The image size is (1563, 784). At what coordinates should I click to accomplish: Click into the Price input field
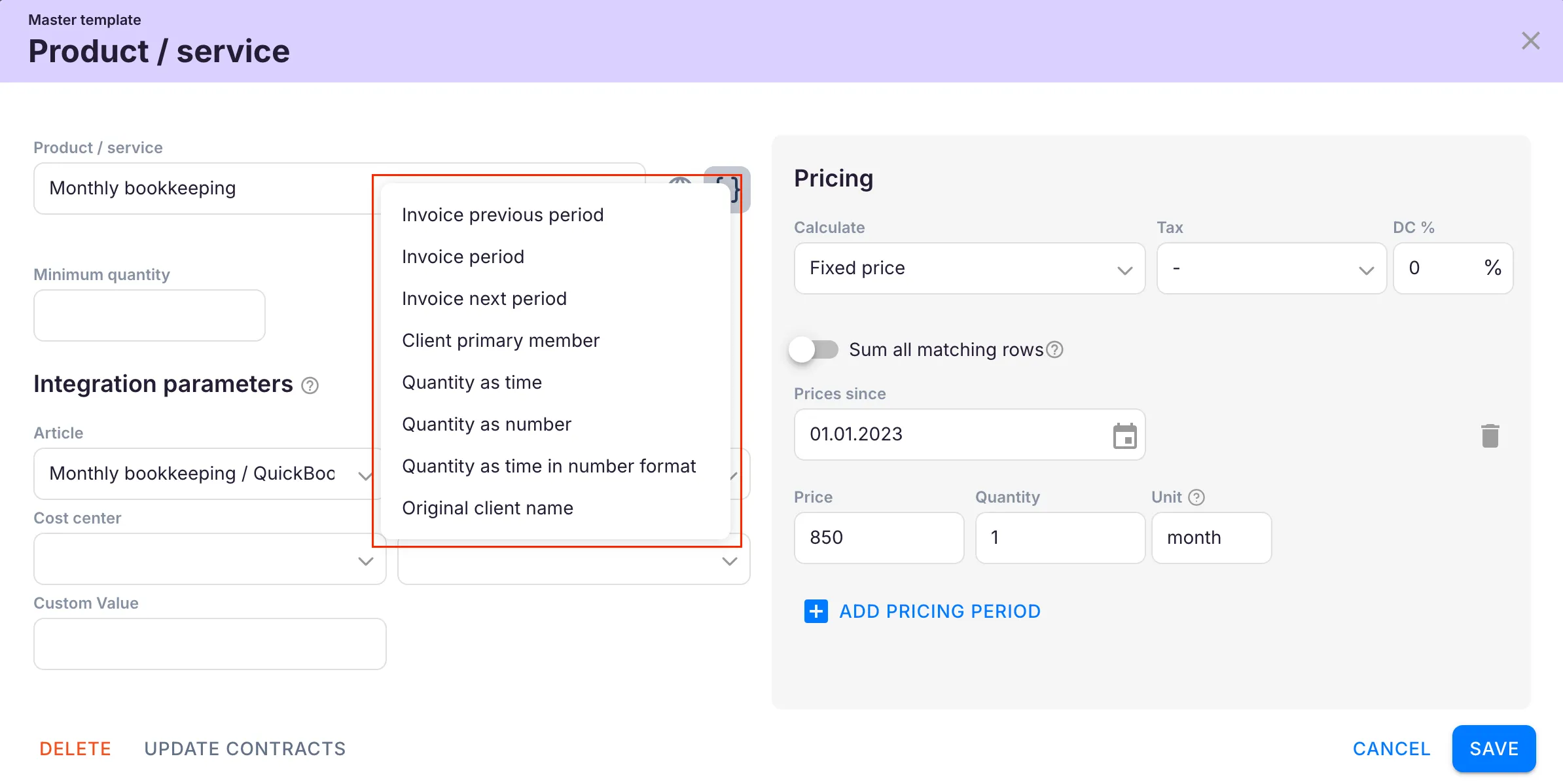click(x=878, y=538)
